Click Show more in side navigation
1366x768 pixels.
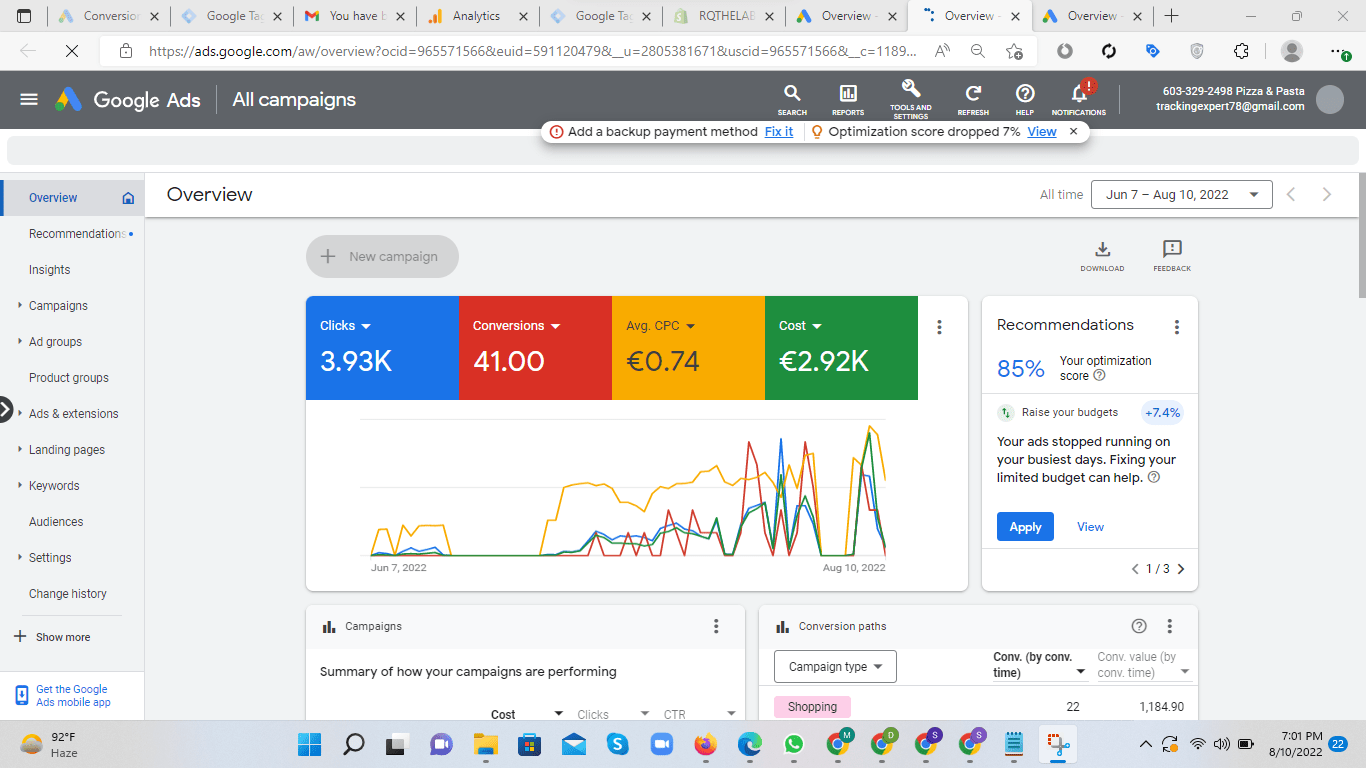click(x=52, y=637)
